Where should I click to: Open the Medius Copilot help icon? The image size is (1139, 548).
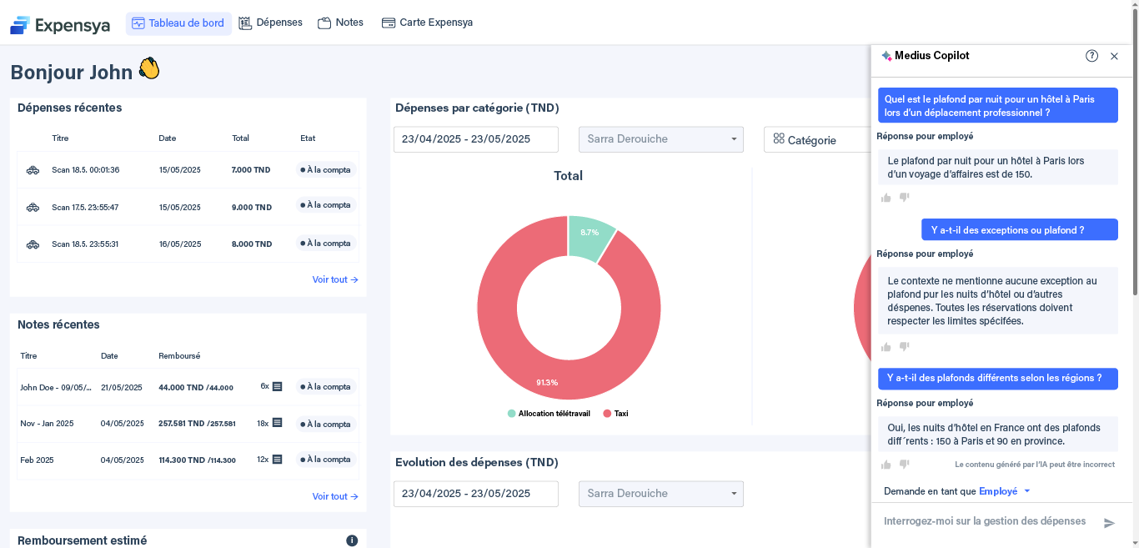click(1091, 56)
